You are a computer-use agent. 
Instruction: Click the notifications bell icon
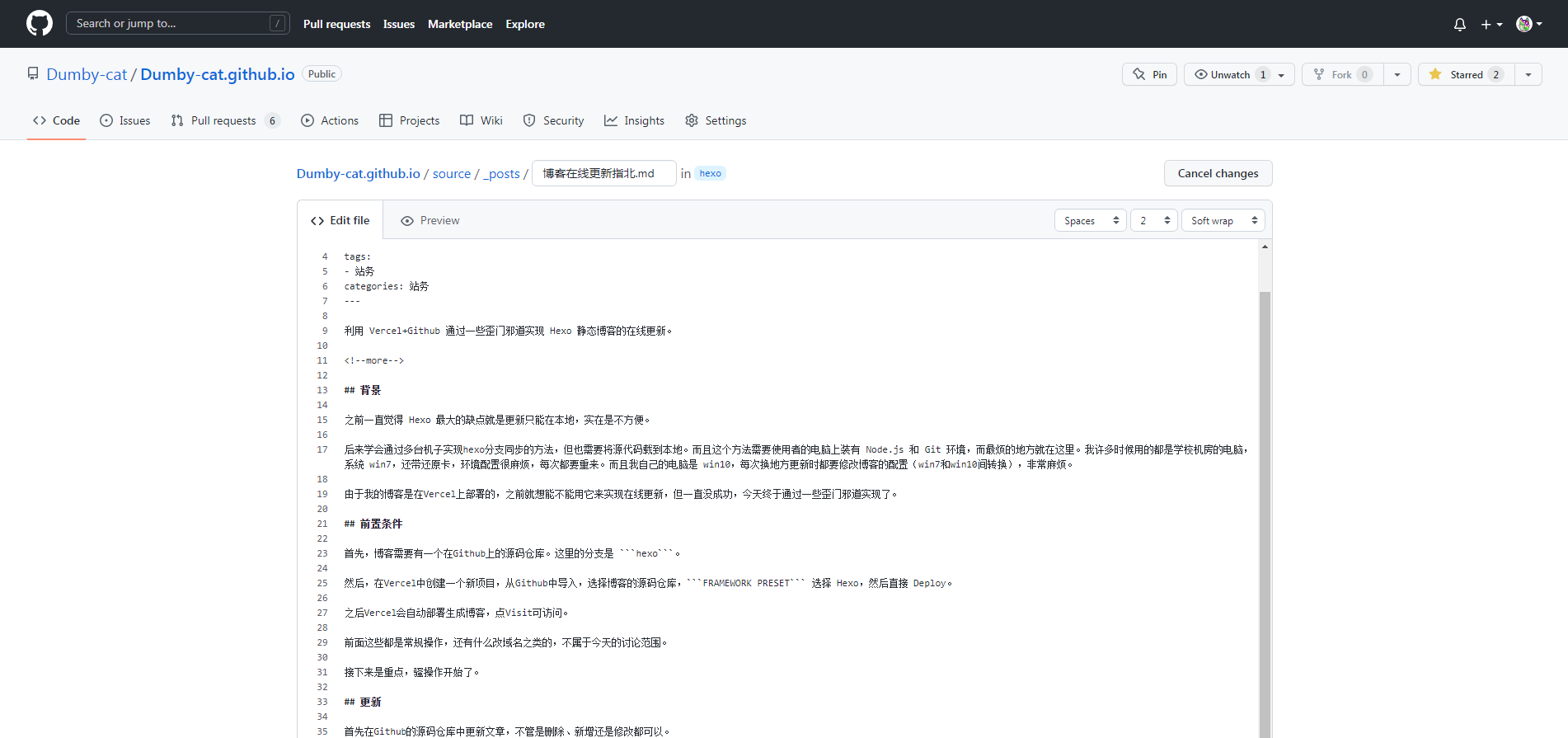(1460, 24)
